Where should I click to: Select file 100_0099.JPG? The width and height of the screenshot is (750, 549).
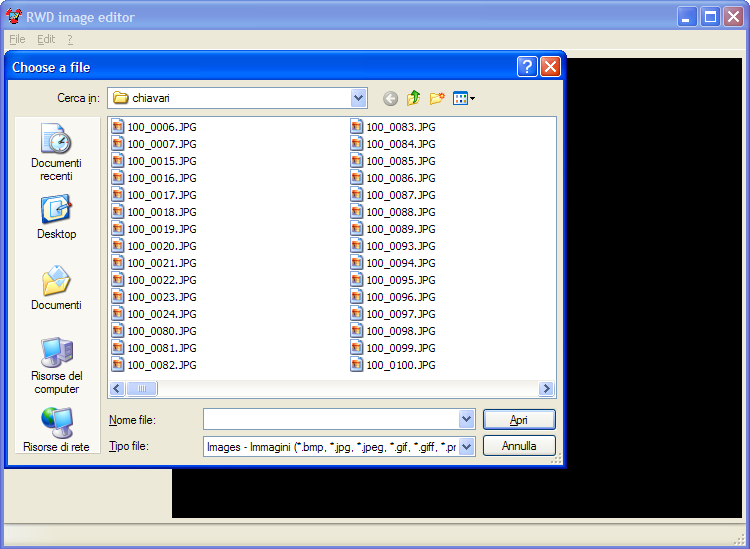point(393,348)
